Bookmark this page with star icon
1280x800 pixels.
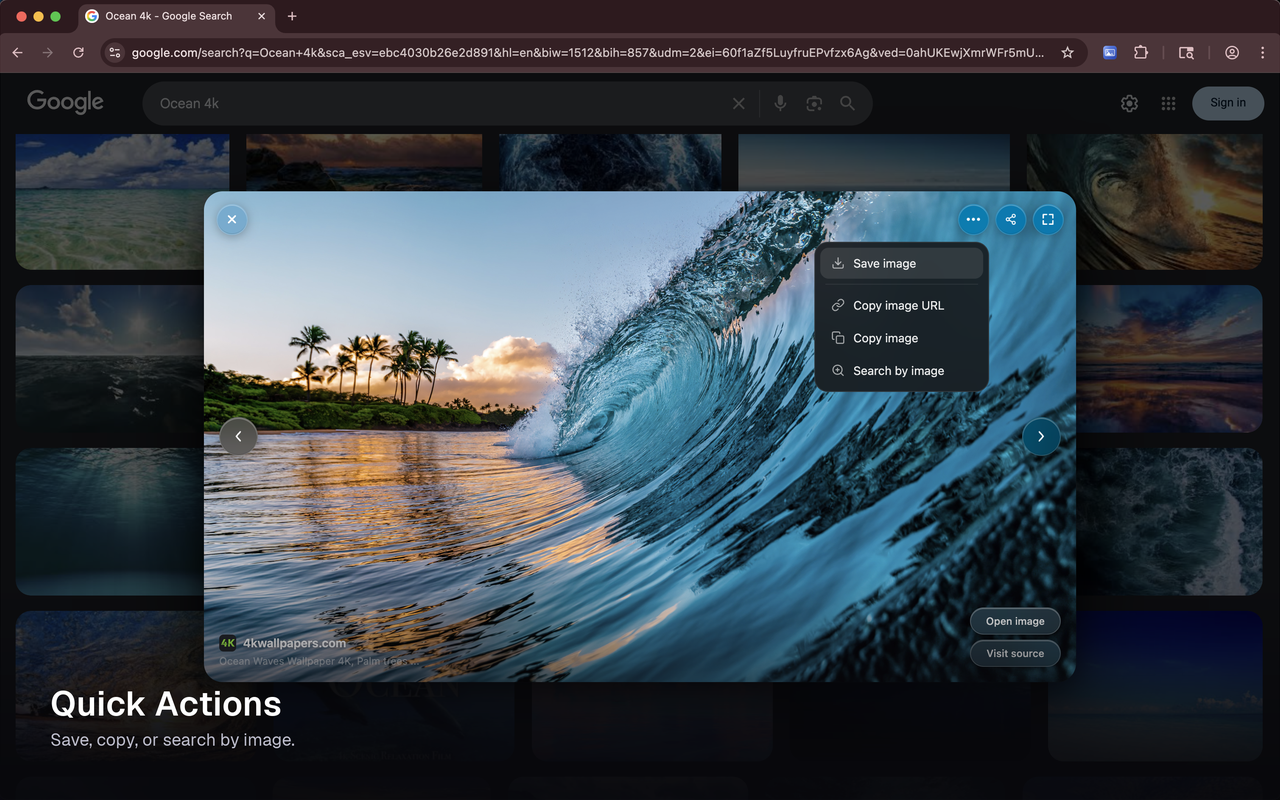[1067, 53]
